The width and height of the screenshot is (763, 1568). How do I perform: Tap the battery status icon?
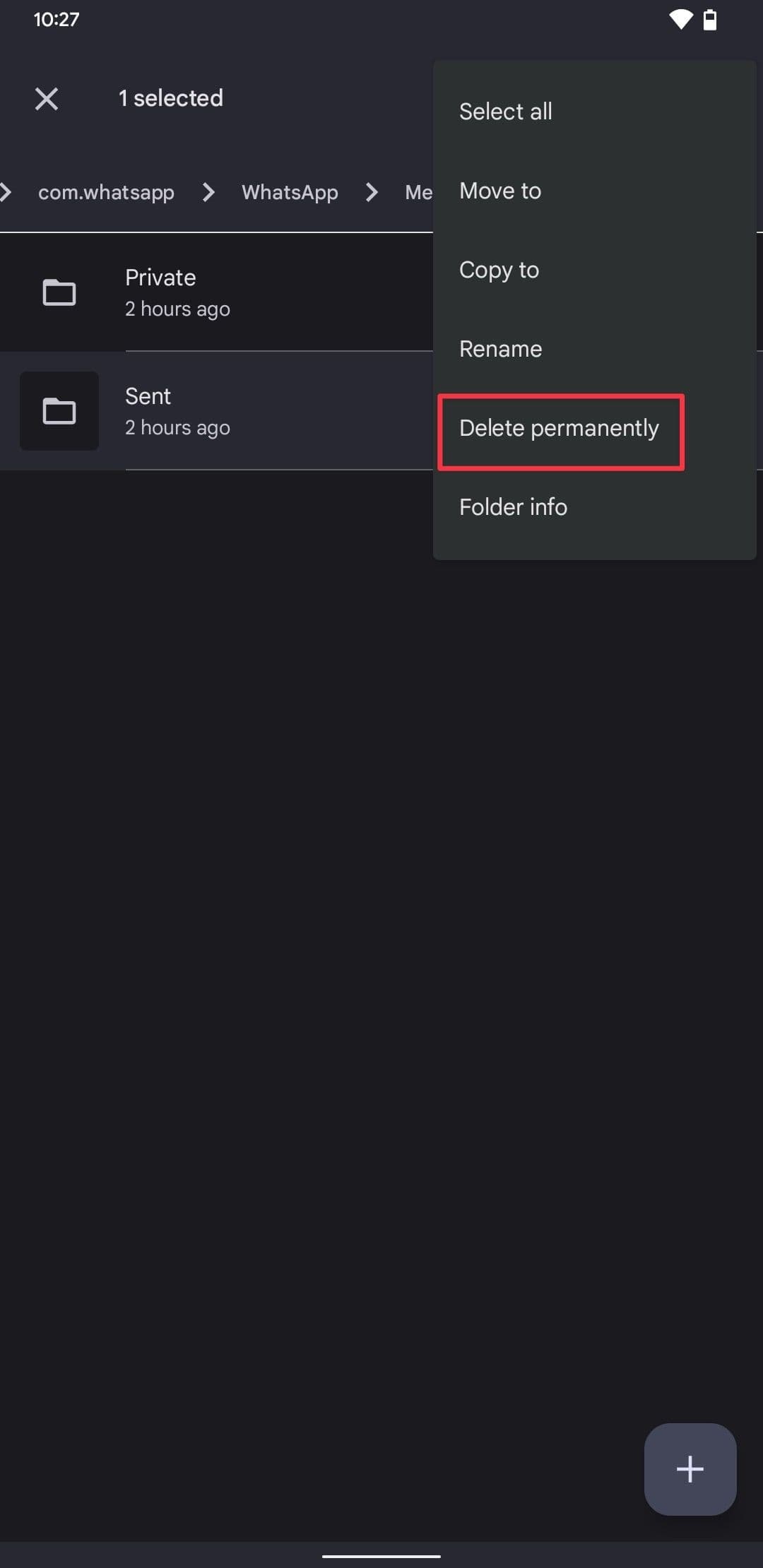click(x=710, y=20)
